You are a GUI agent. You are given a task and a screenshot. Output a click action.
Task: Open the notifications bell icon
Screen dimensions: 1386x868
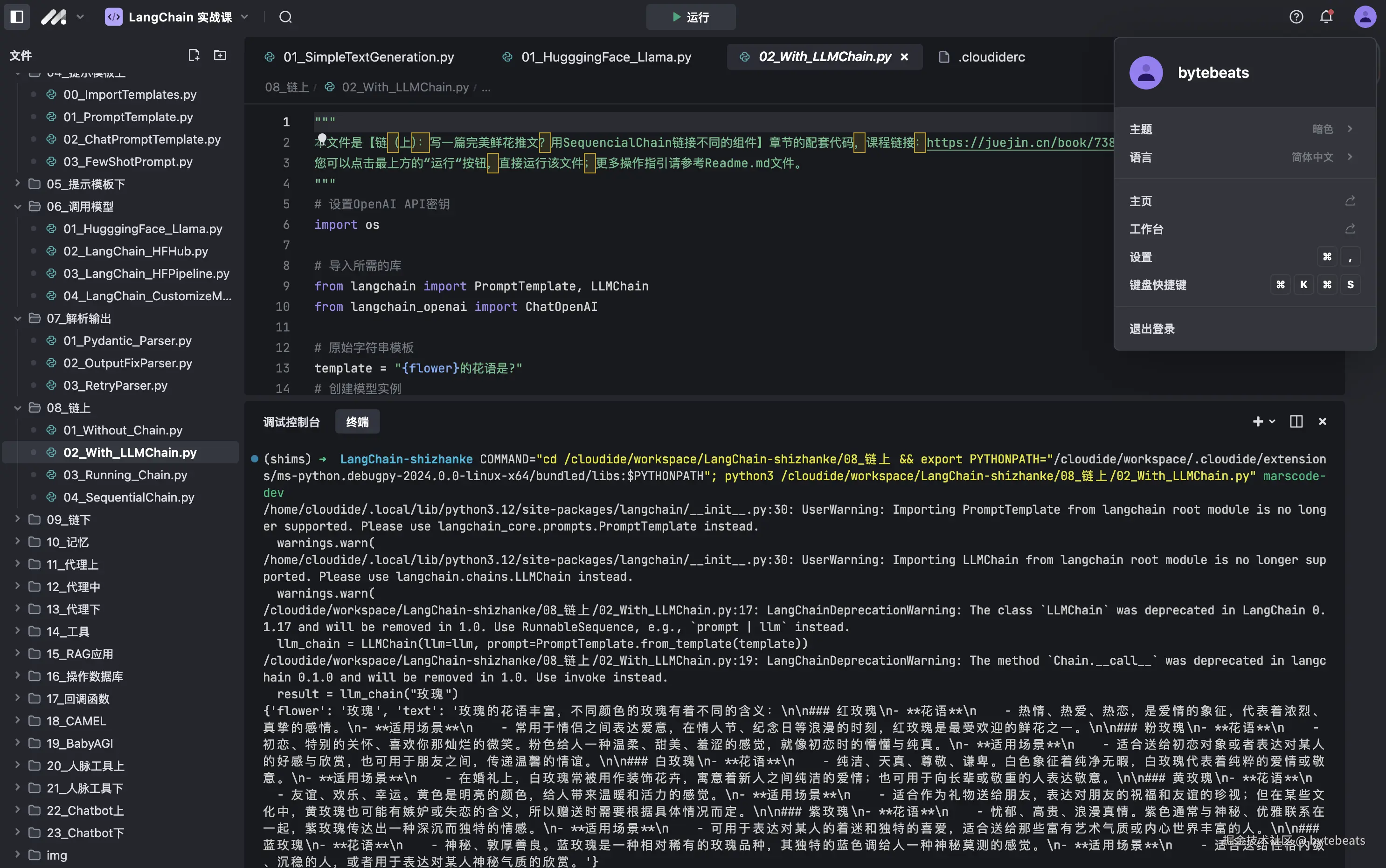coord(1326,17)
